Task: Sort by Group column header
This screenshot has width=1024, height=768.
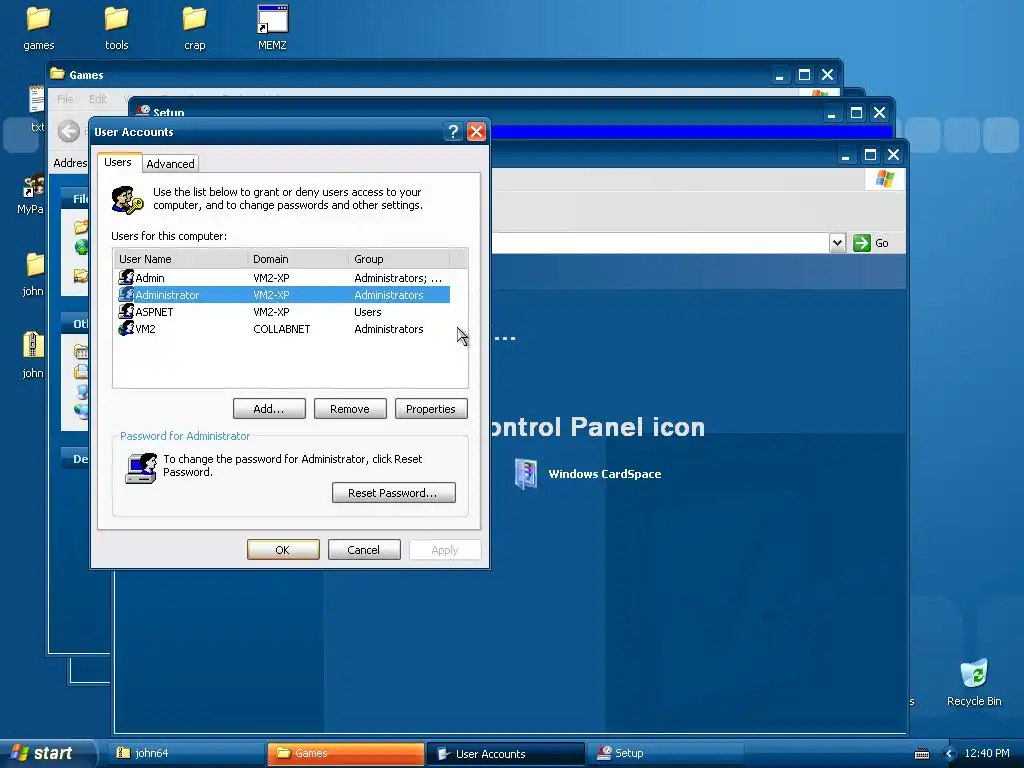Action: click(x=399, y=259)
